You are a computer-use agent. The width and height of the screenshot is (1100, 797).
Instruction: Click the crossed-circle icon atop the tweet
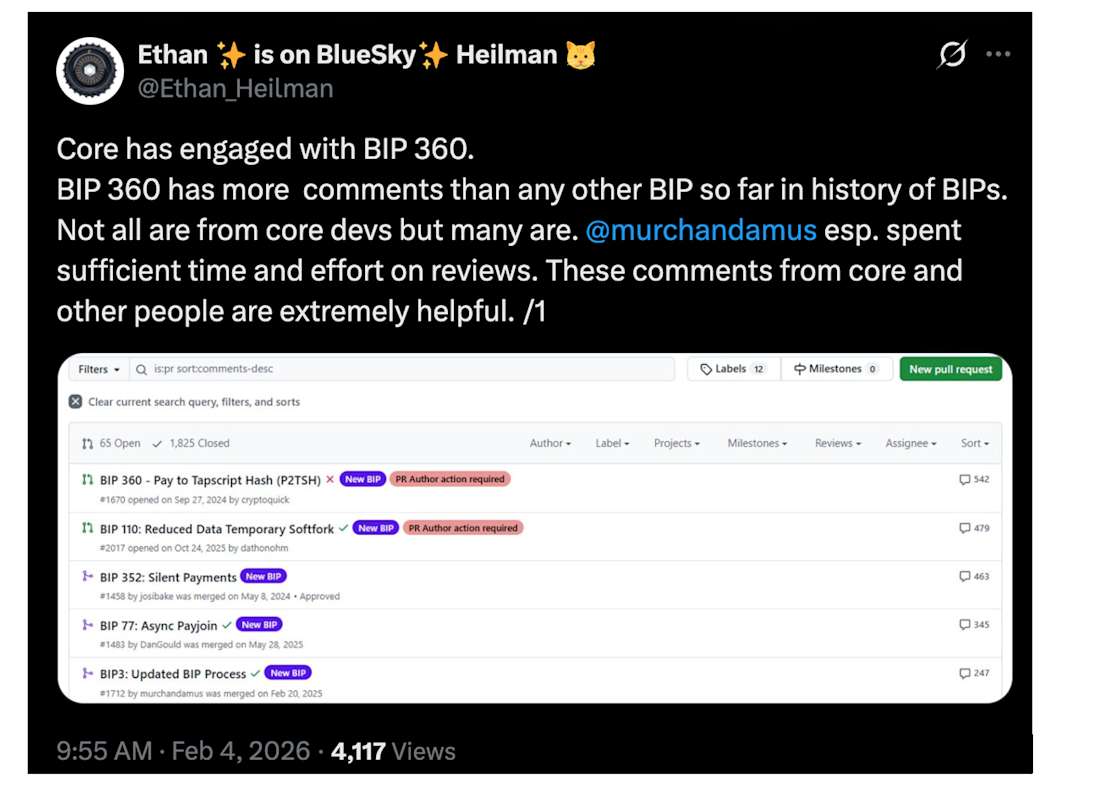point(951,56)
